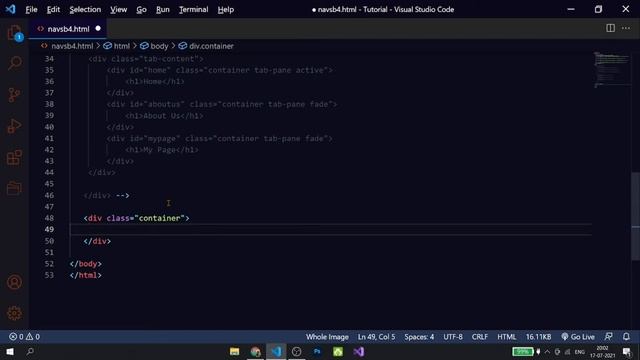640x360 pixels.
Task: Place cursor on empty line 49
Action: 331,229
